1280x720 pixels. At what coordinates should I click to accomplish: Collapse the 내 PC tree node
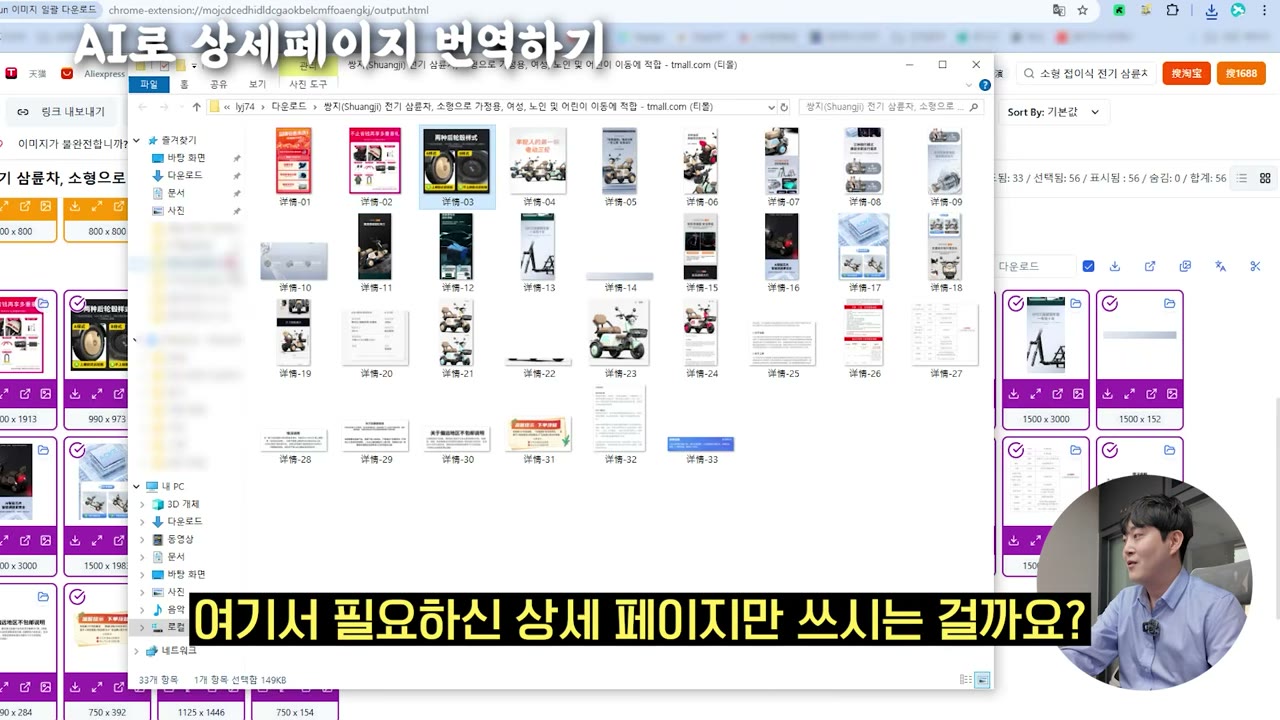(137, 487)
